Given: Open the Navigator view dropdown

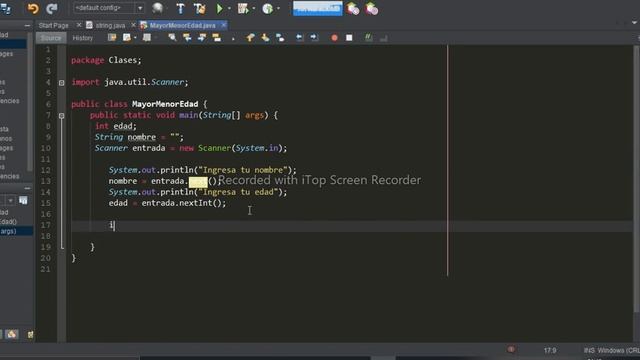Looking at the screenshot, I should (10, 200).
